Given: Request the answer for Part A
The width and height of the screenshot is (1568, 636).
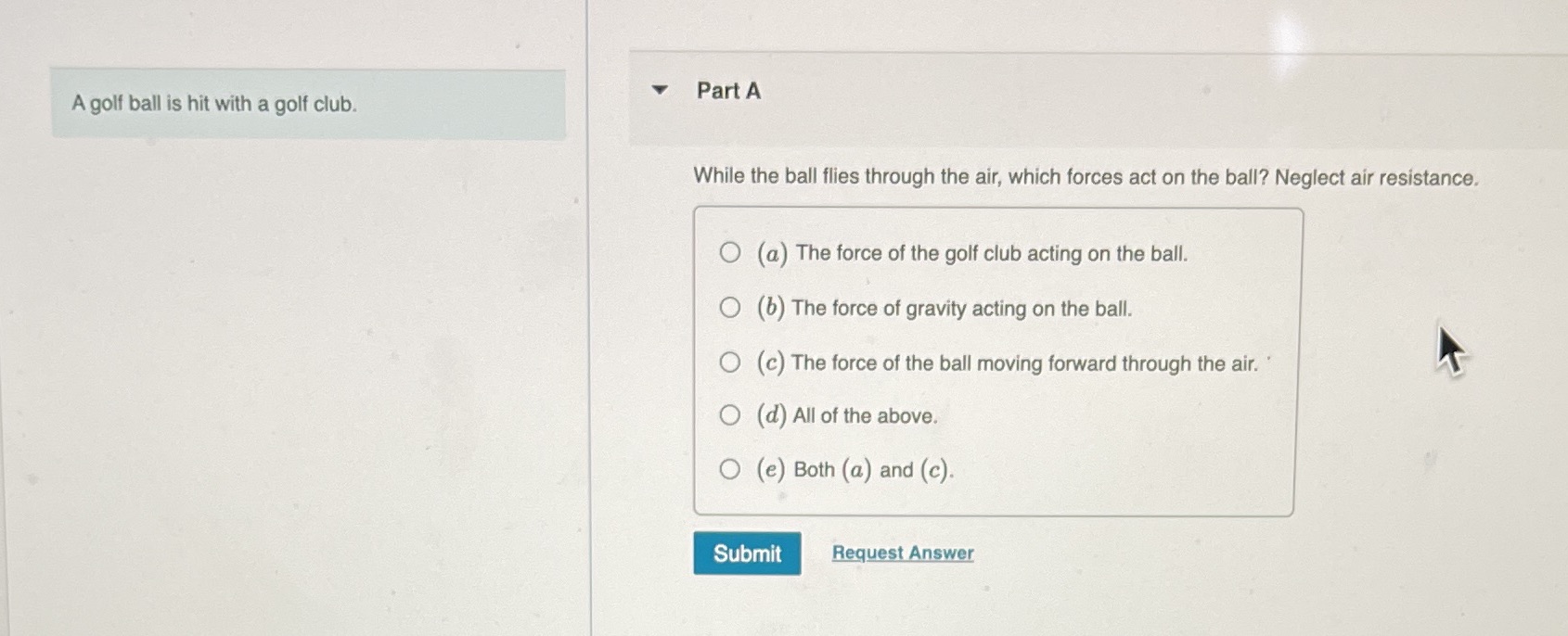Looking at the screenshot, I should pyautogui.click(x=902, y=553).
